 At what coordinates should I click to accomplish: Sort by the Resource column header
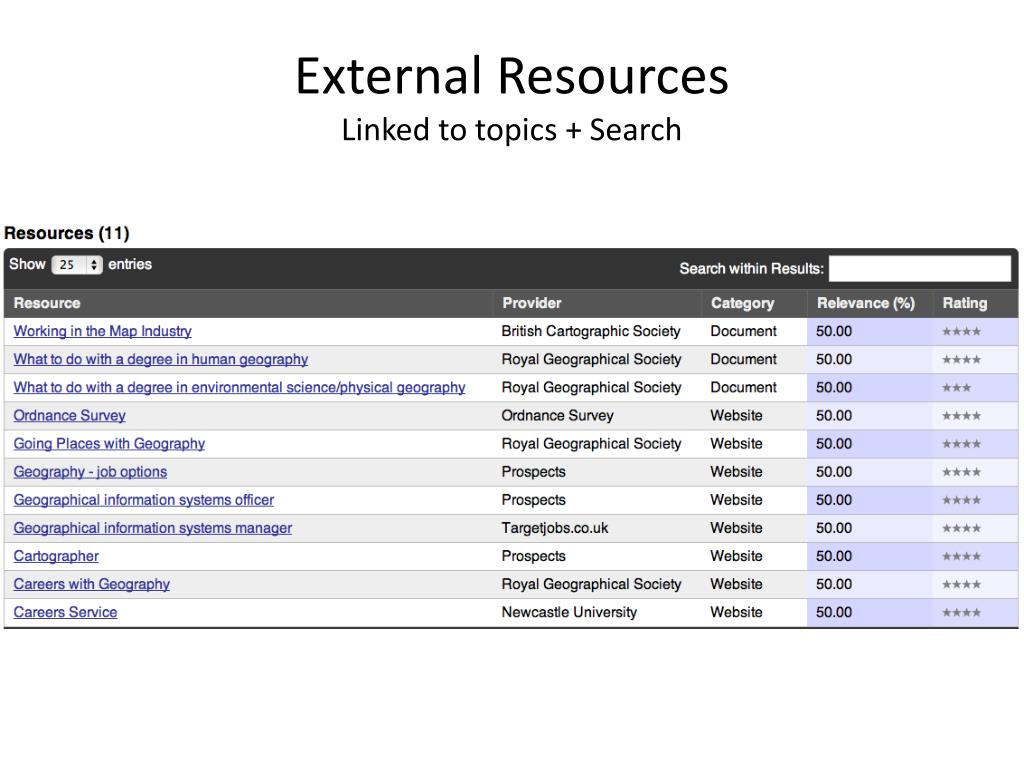pos(47,303)
